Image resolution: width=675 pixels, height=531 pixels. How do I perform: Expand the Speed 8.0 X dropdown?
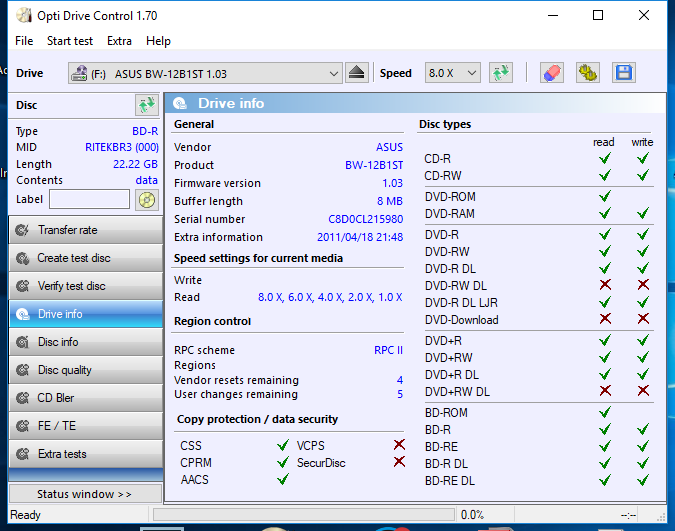452,73
